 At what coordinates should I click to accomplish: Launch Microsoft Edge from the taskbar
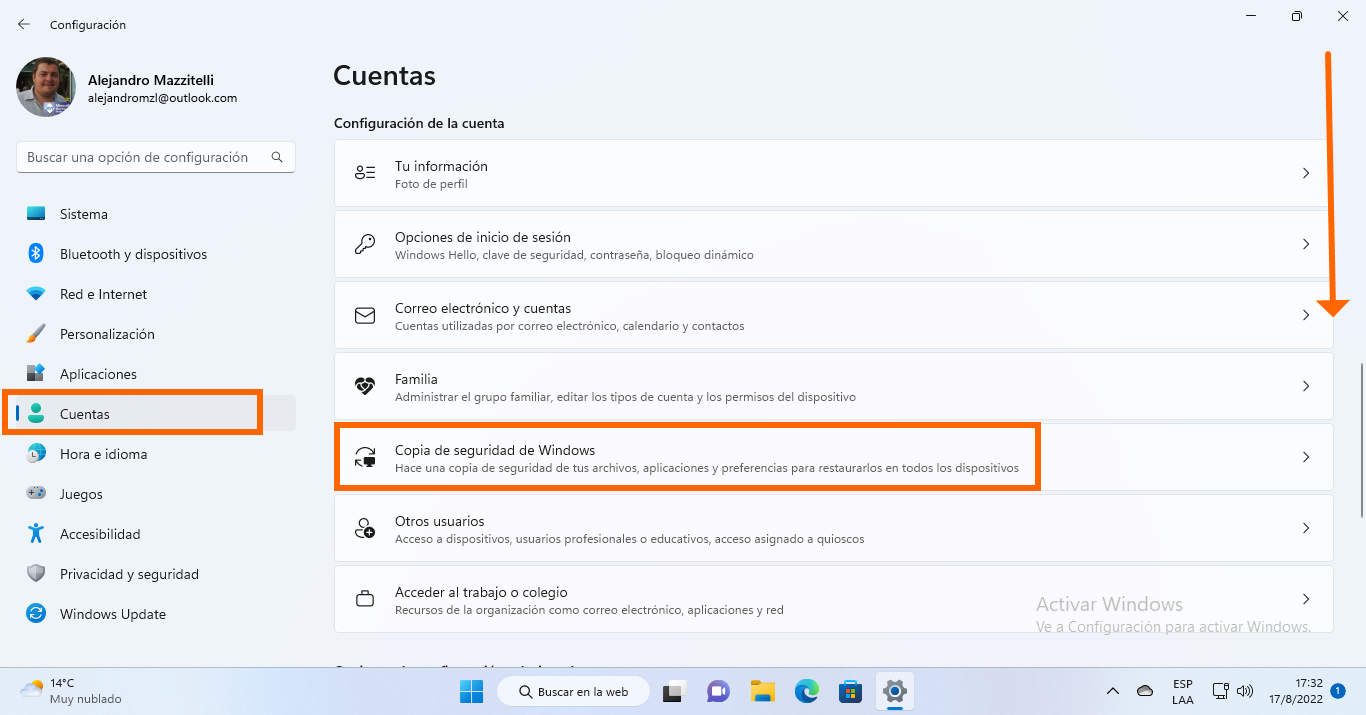[807, 691]
